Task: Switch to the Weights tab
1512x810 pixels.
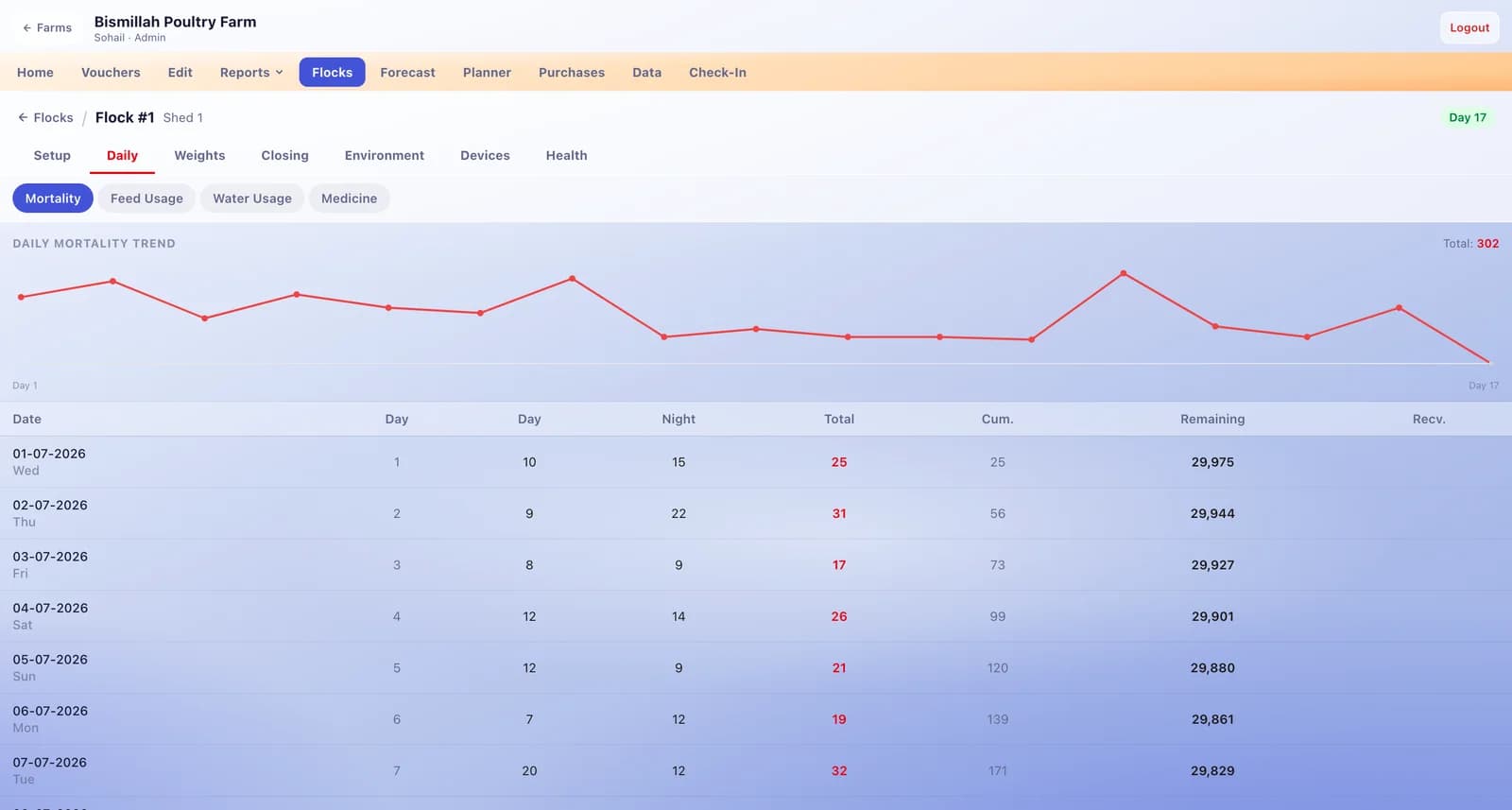Action: tap(199, 156)
